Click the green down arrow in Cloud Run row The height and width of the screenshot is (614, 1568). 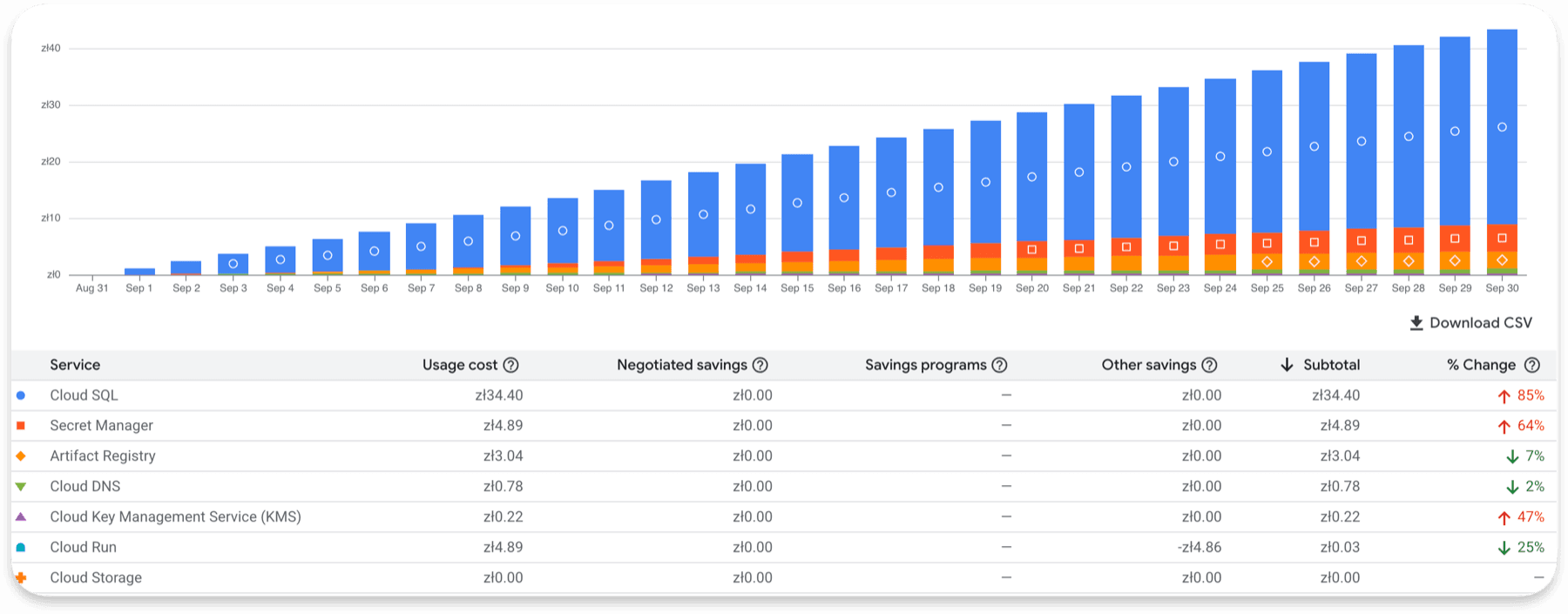[x=1504, y=549]
